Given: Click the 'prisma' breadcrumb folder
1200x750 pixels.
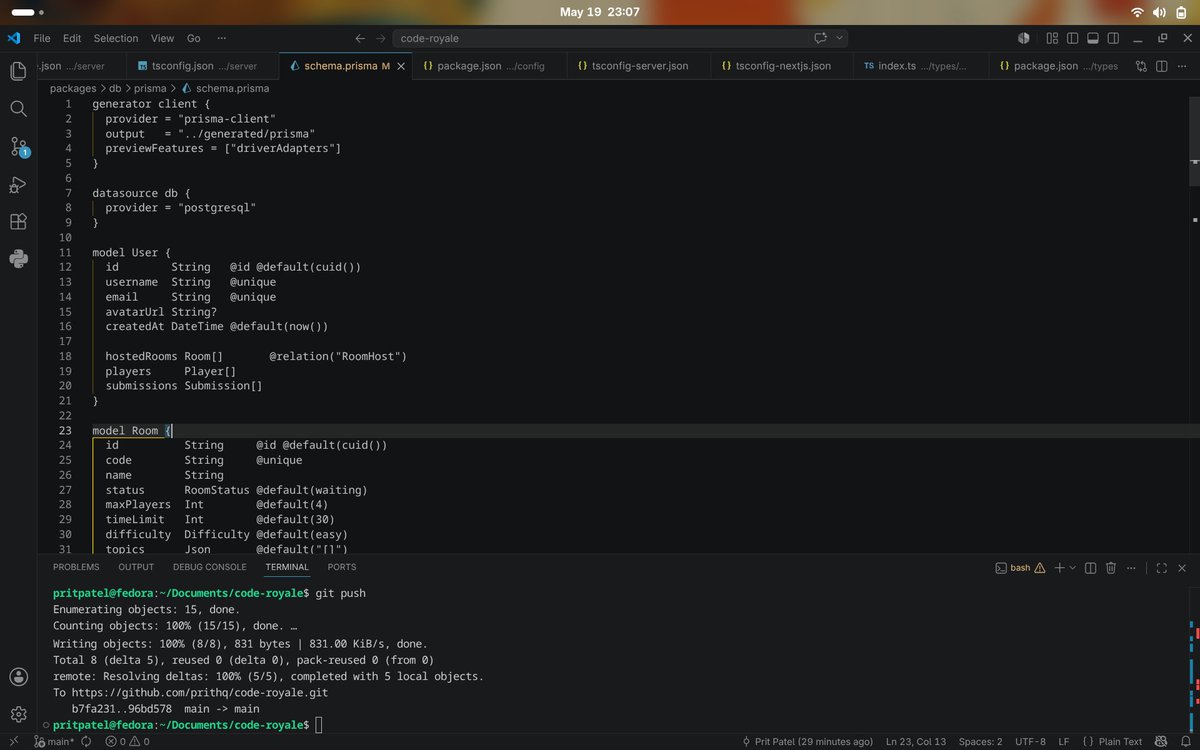Looking at the screenshot, I should coord(150,88).
